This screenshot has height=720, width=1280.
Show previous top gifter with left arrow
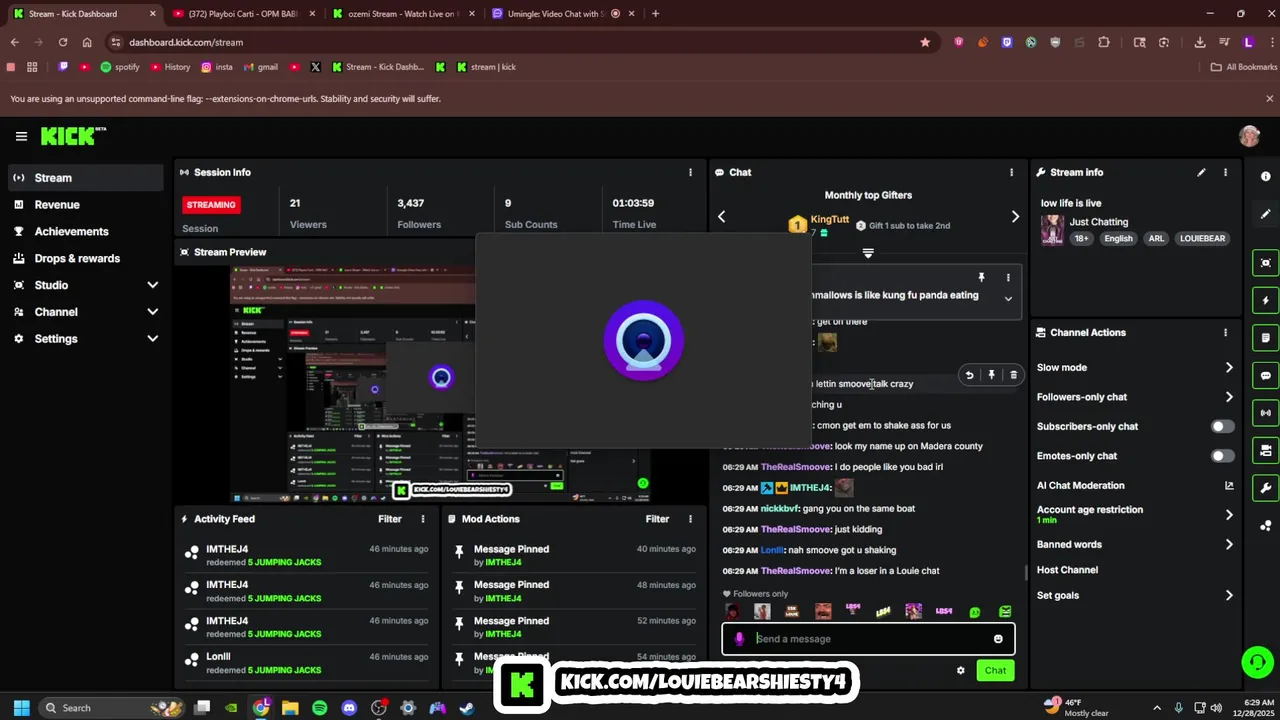722,217
